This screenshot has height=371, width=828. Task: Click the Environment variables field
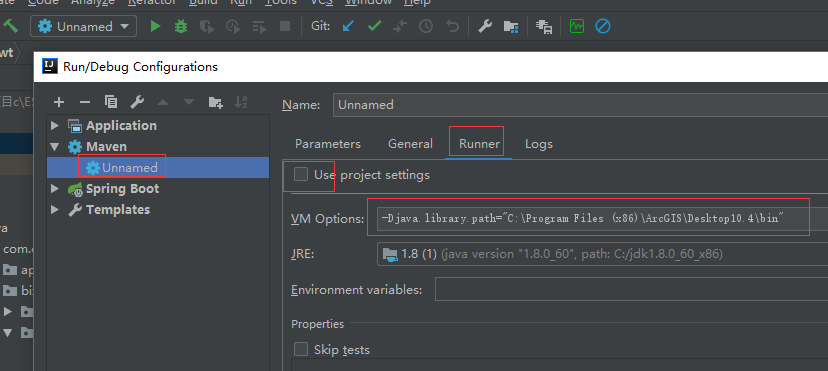click(x=632, y=290)
